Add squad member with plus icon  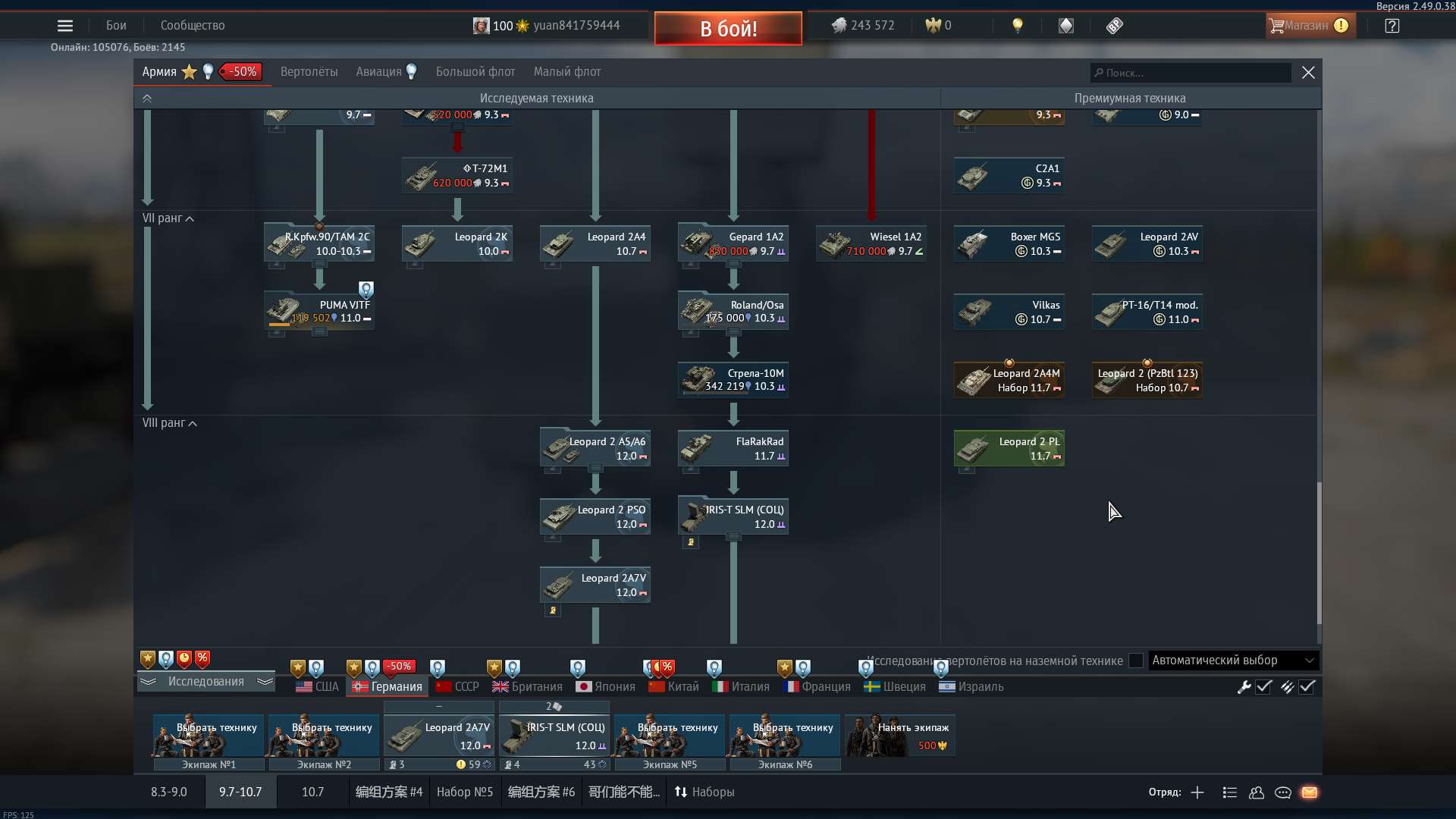(x=1197, y=792)
